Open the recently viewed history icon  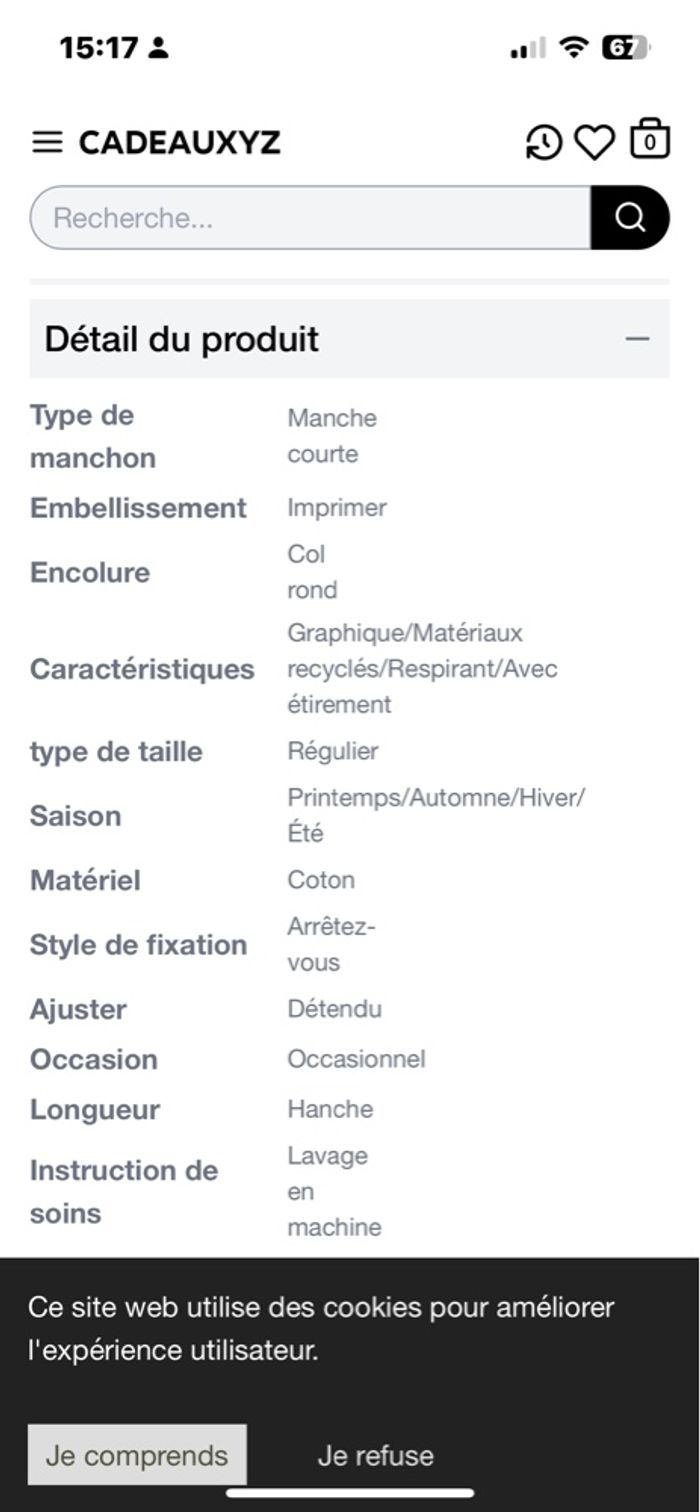click(544, 143)
